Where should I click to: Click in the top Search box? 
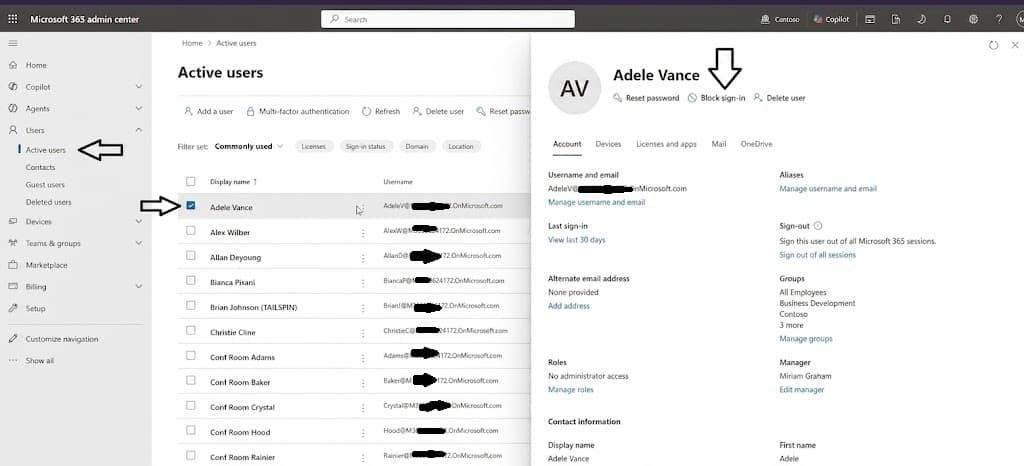coord(448,19)
